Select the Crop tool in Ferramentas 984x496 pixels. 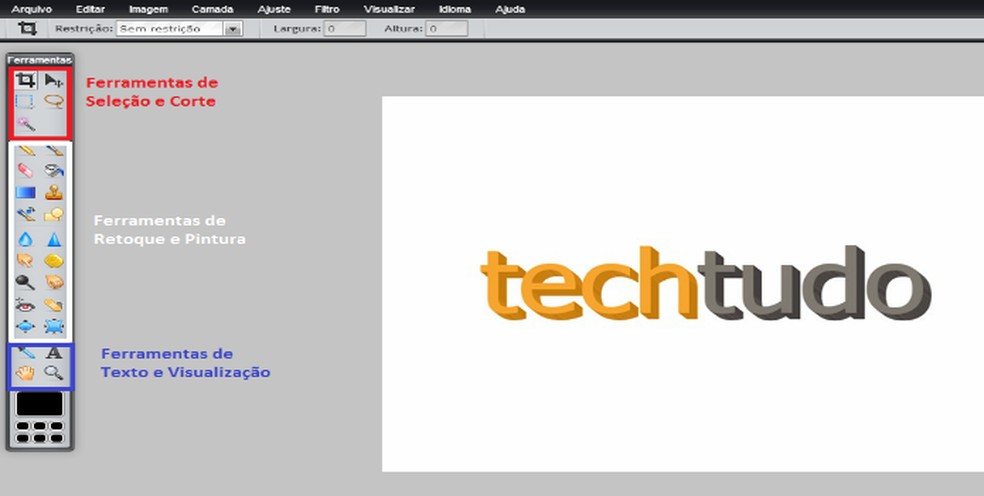[x=26, y=80]
